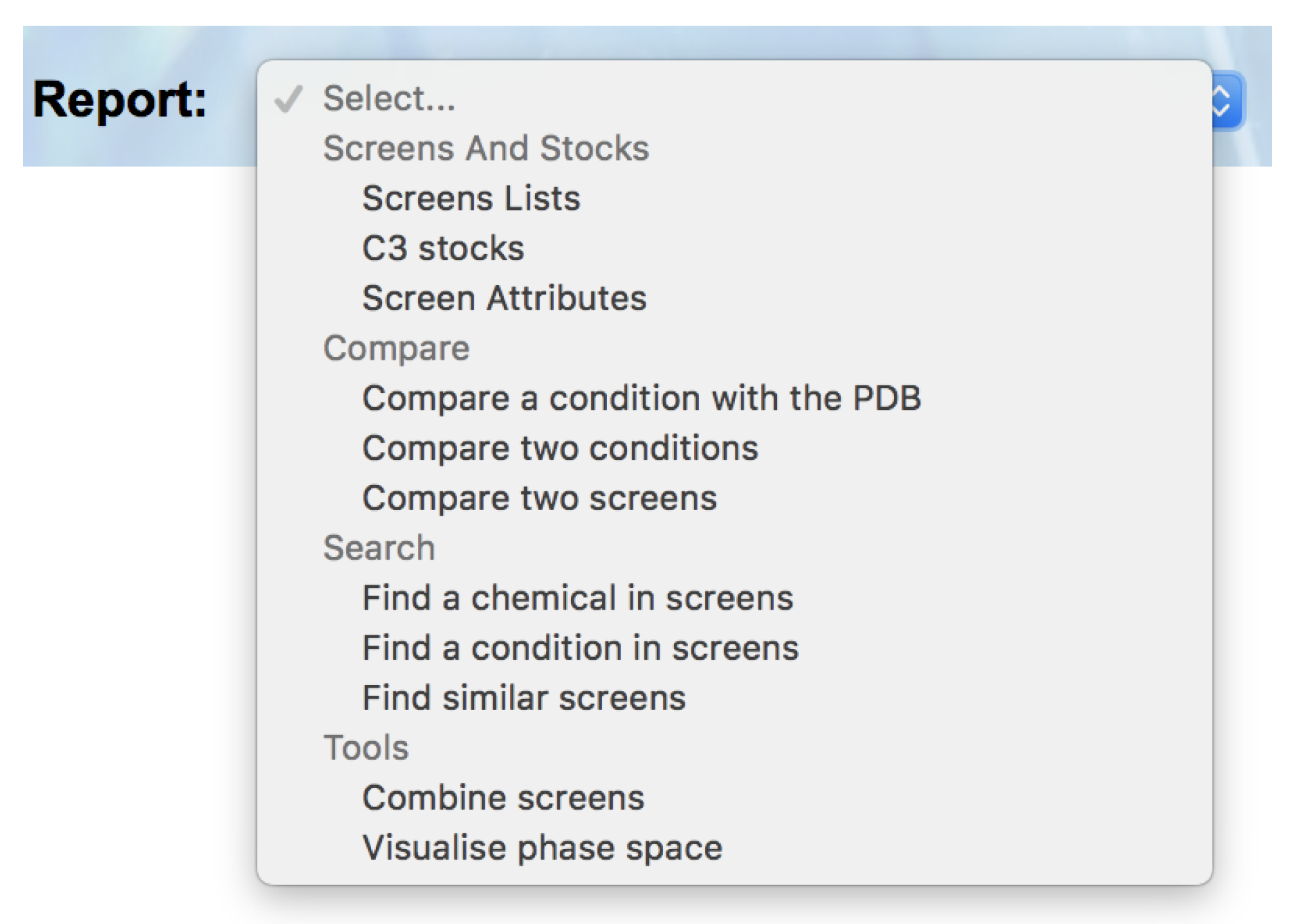This screenshot has height=924, width=1299.
Task: Pick "Find a condition in screens"
Action: coord(580,648)
